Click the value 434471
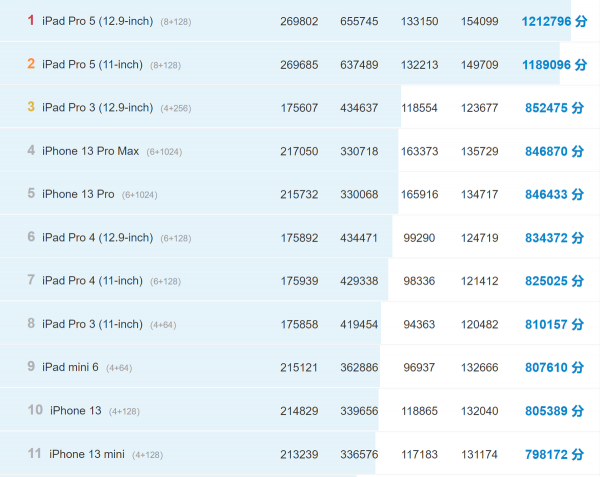 click(x=359, y=238)
